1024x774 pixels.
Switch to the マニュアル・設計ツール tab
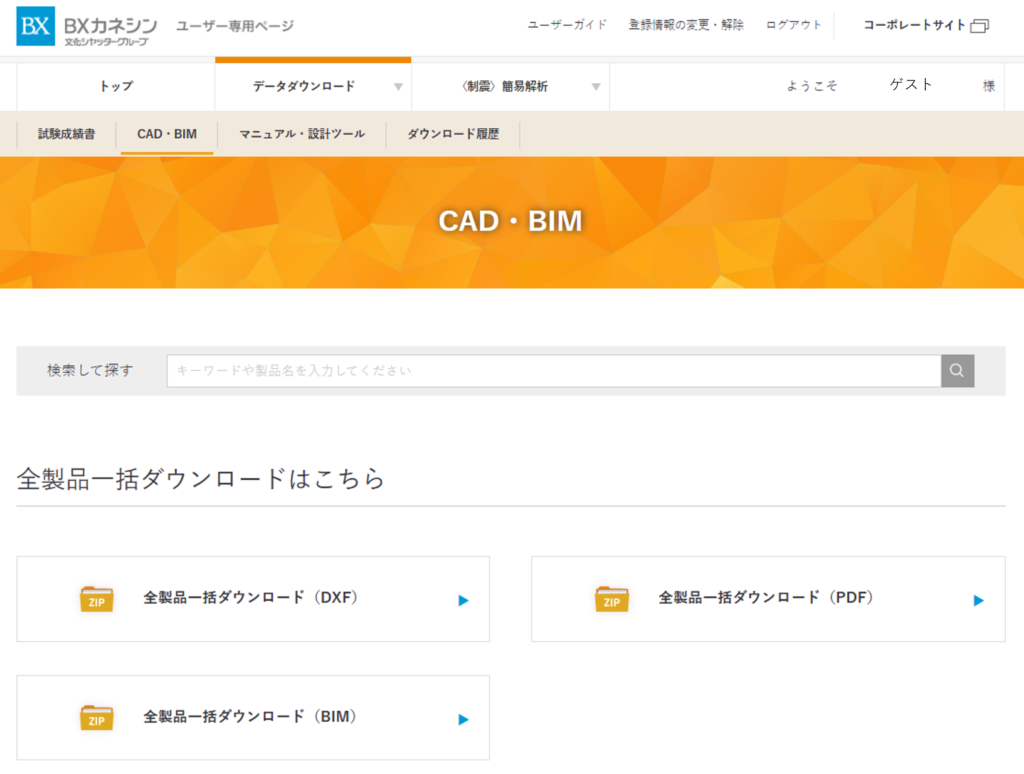(302, 133)
